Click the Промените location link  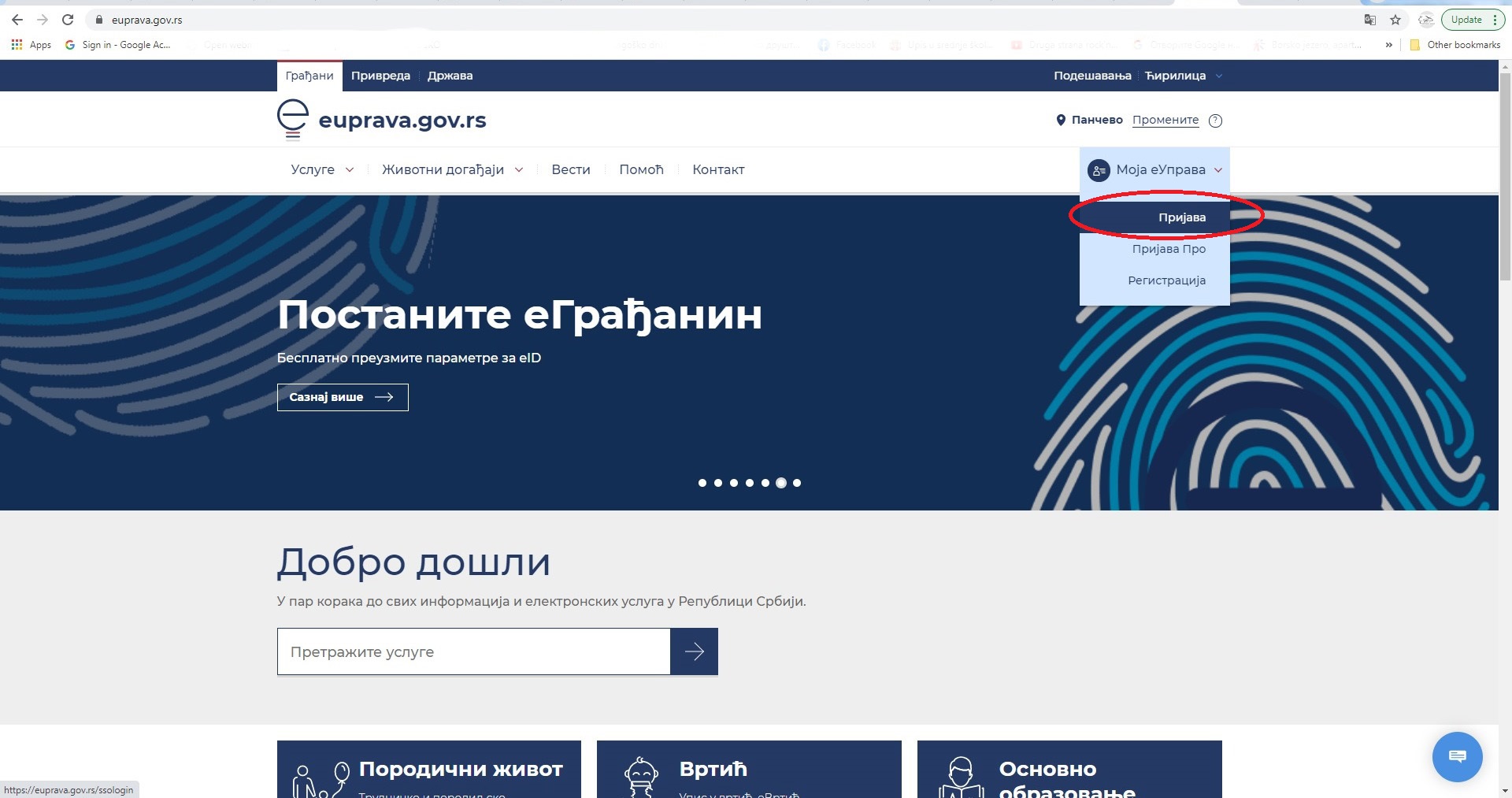(x=1165, y=120)
